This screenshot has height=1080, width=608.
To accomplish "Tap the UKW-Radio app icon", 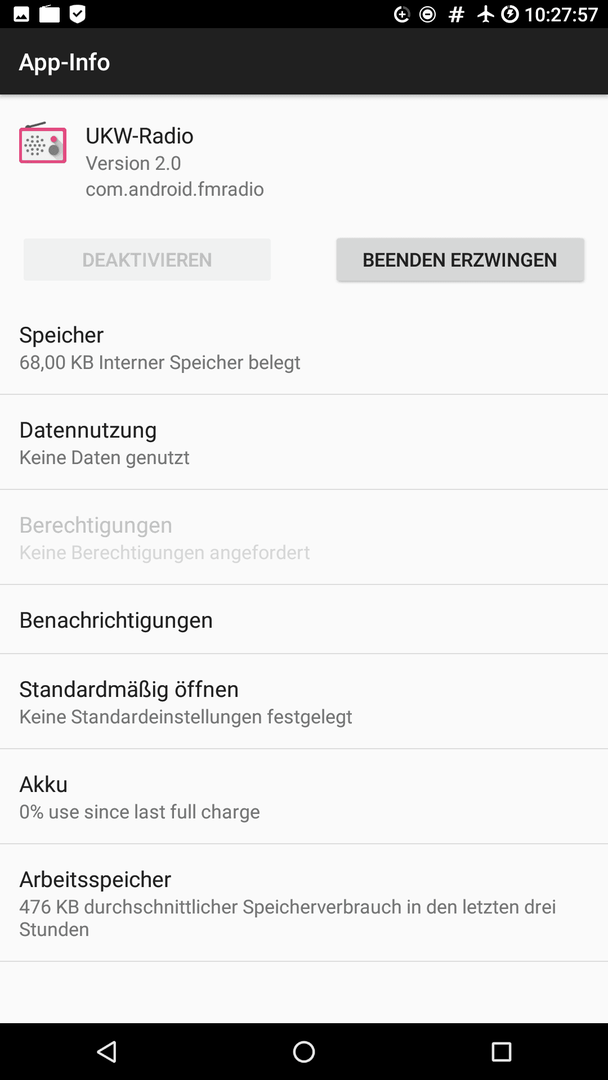I will (x=43, y=143).
